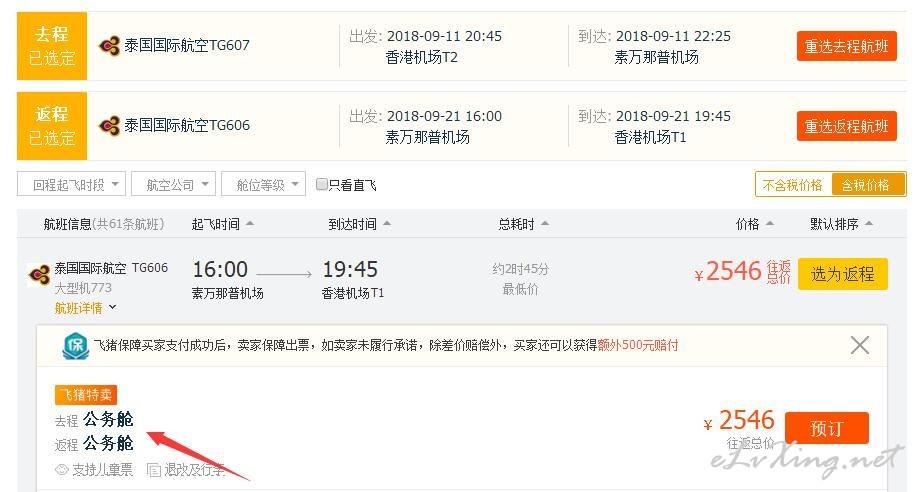The width and height of the screenshot is (915, 492).
Task: Sort flights by 价格 column
Action: [754, 224]
